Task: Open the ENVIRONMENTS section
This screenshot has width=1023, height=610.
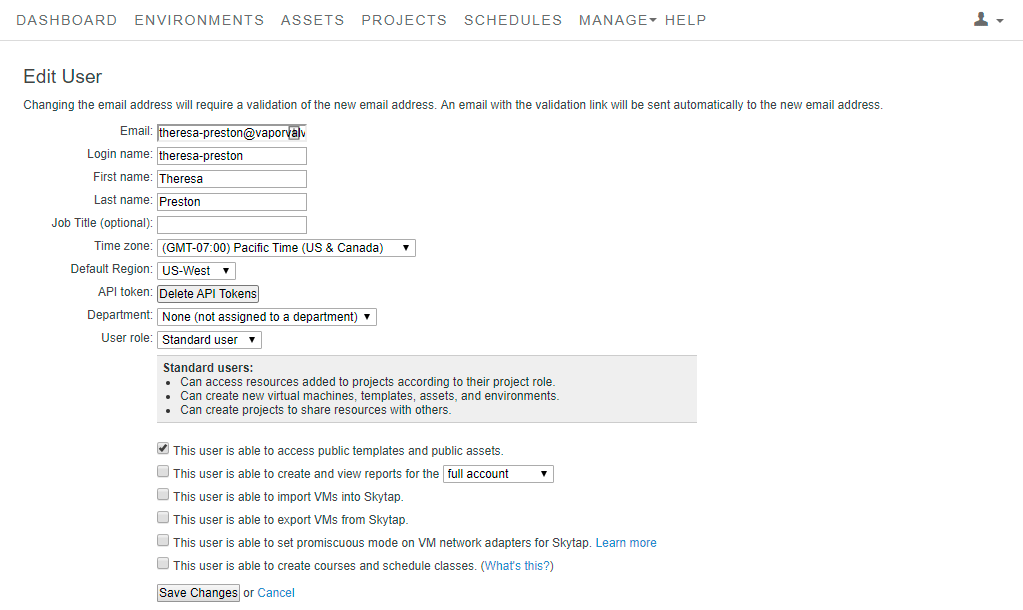Action: [x=198, y=19]
